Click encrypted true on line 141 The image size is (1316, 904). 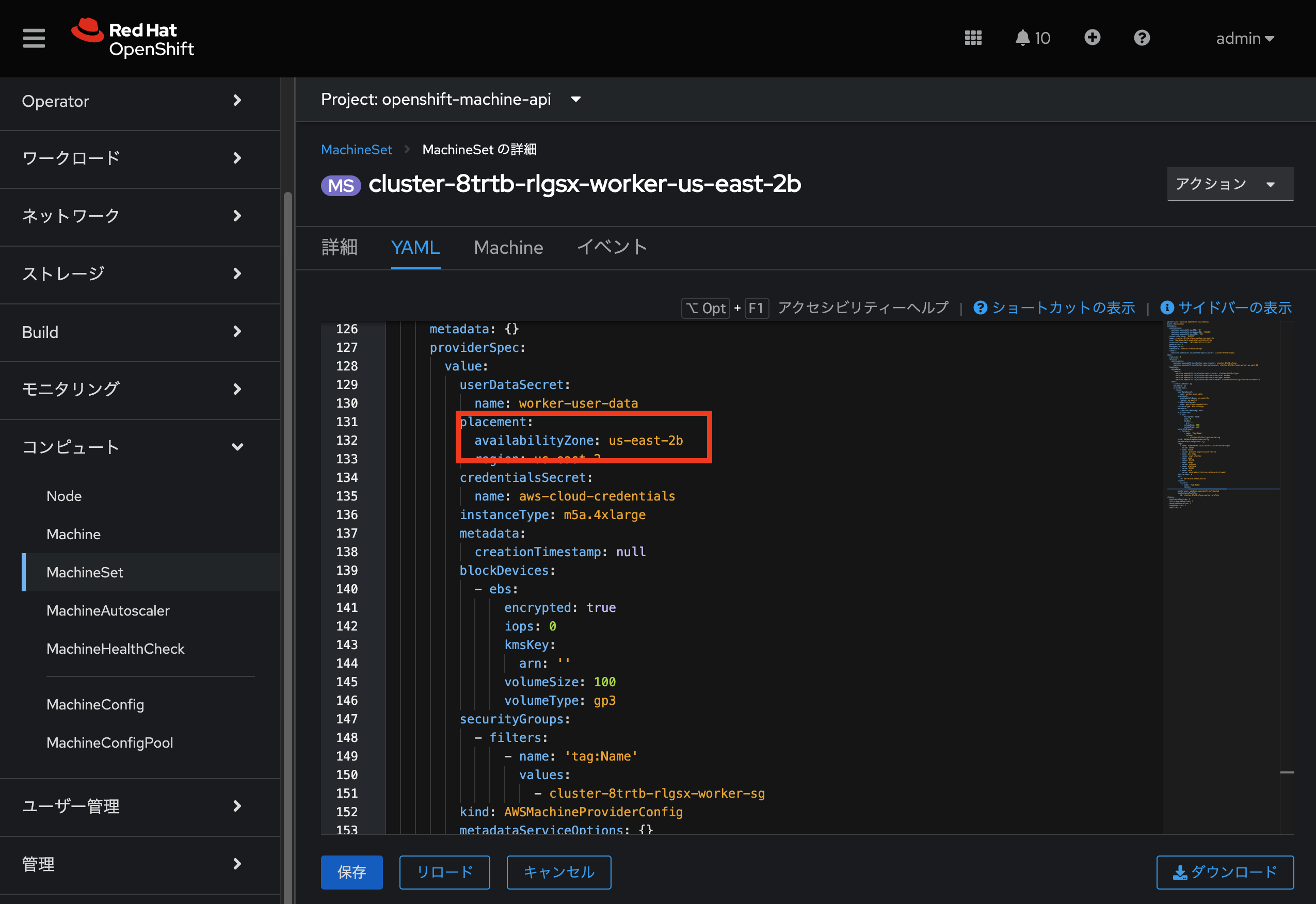[x=560, y=607]
